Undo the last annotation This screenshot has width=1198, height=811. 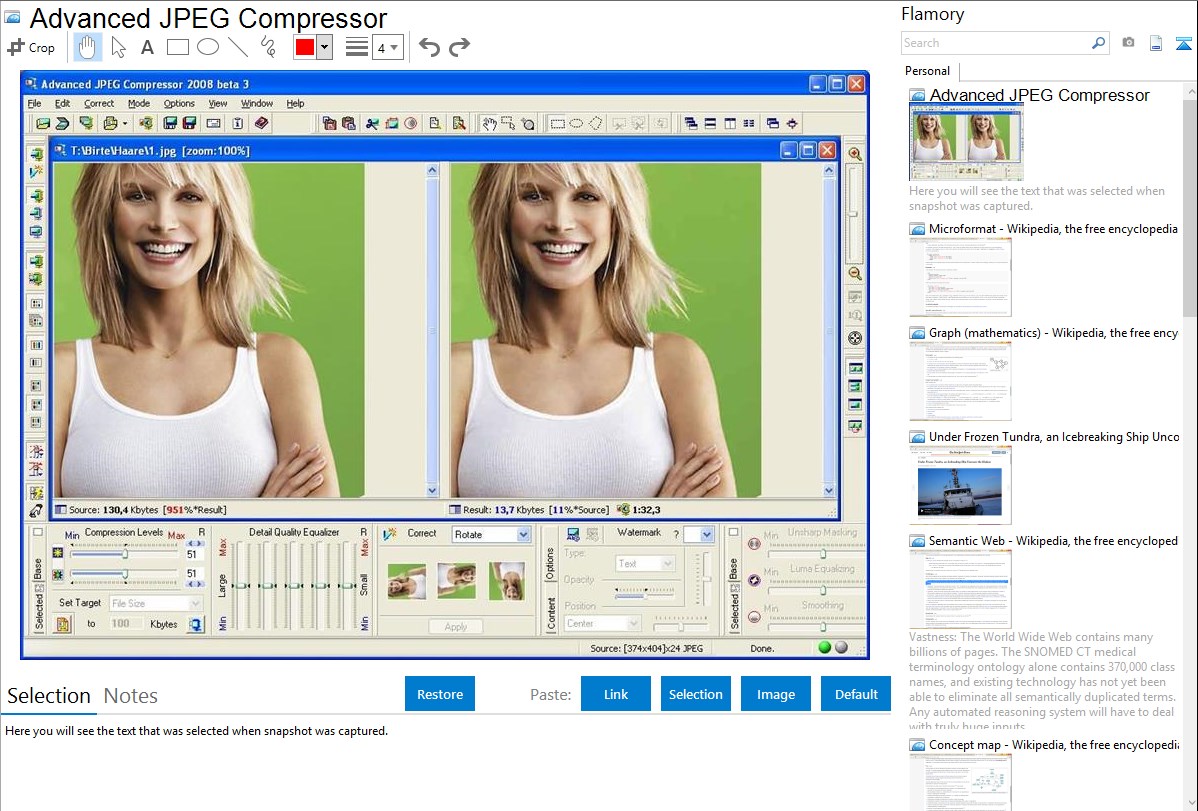pos(429,47)
